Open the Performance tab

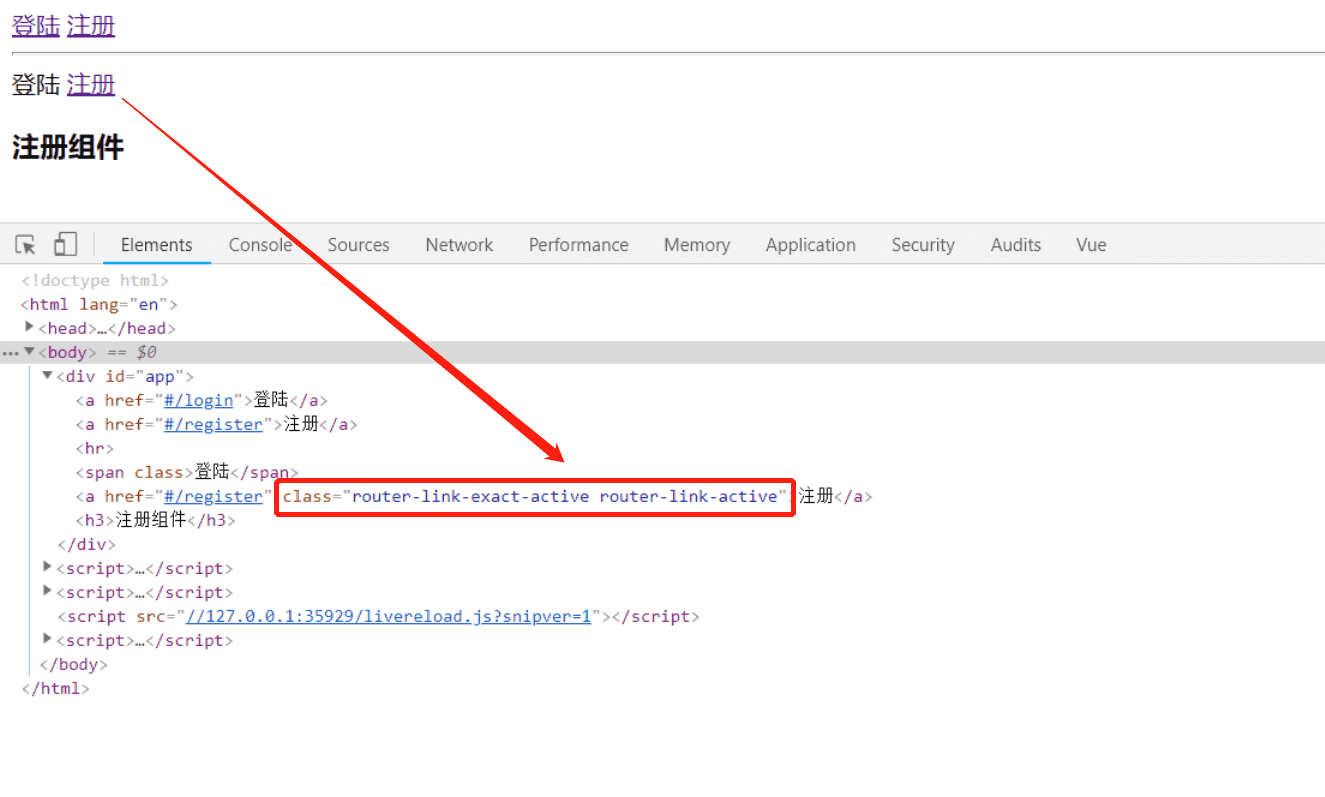tap(579, 245)
